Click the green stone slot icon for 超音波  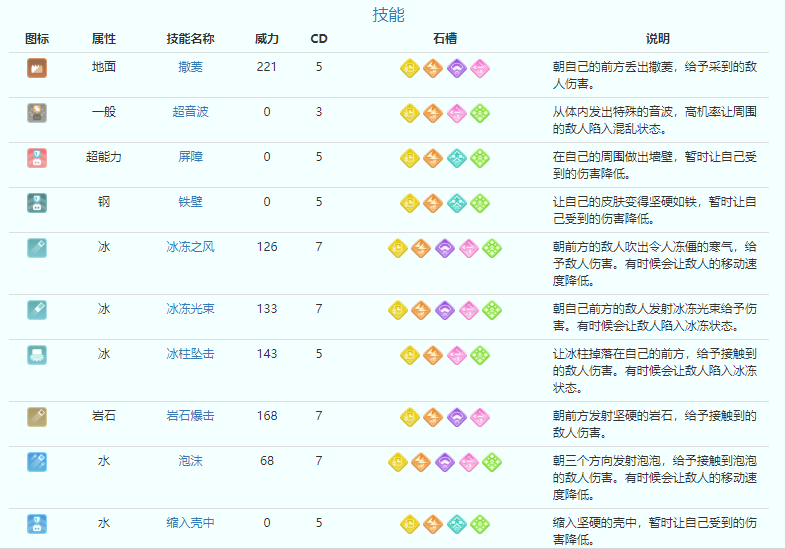point(480,112)
